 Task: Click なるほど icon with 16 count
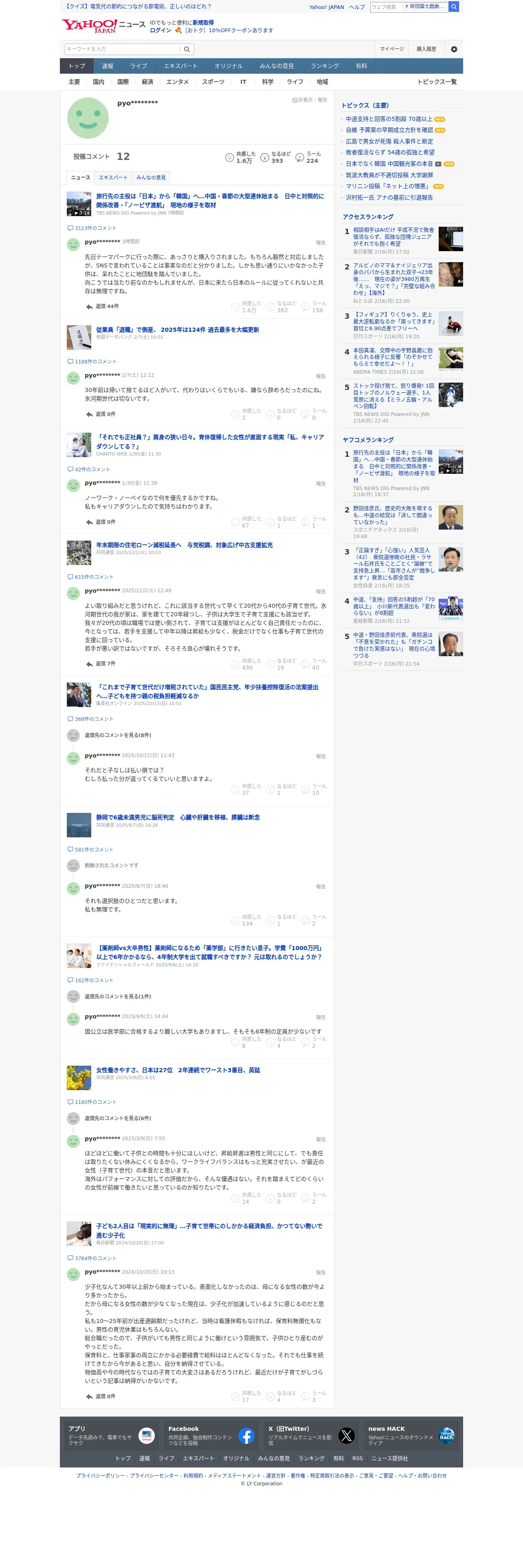(270, 664)
